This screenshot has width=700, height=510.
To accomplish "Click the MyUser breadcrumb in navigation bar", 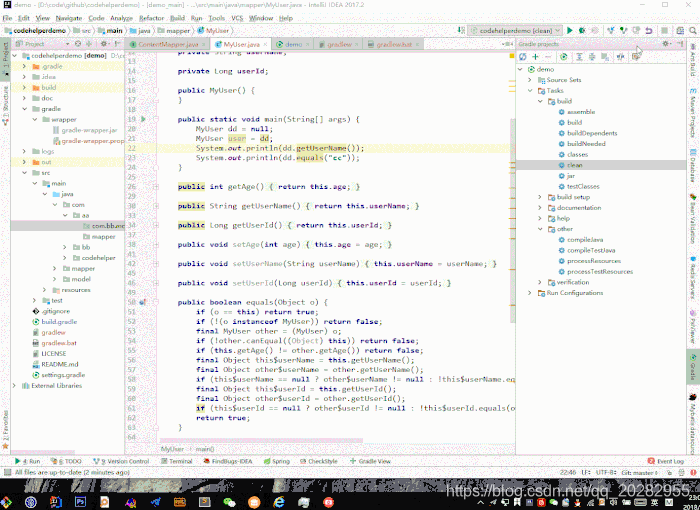I will click(x=213, y=30).
